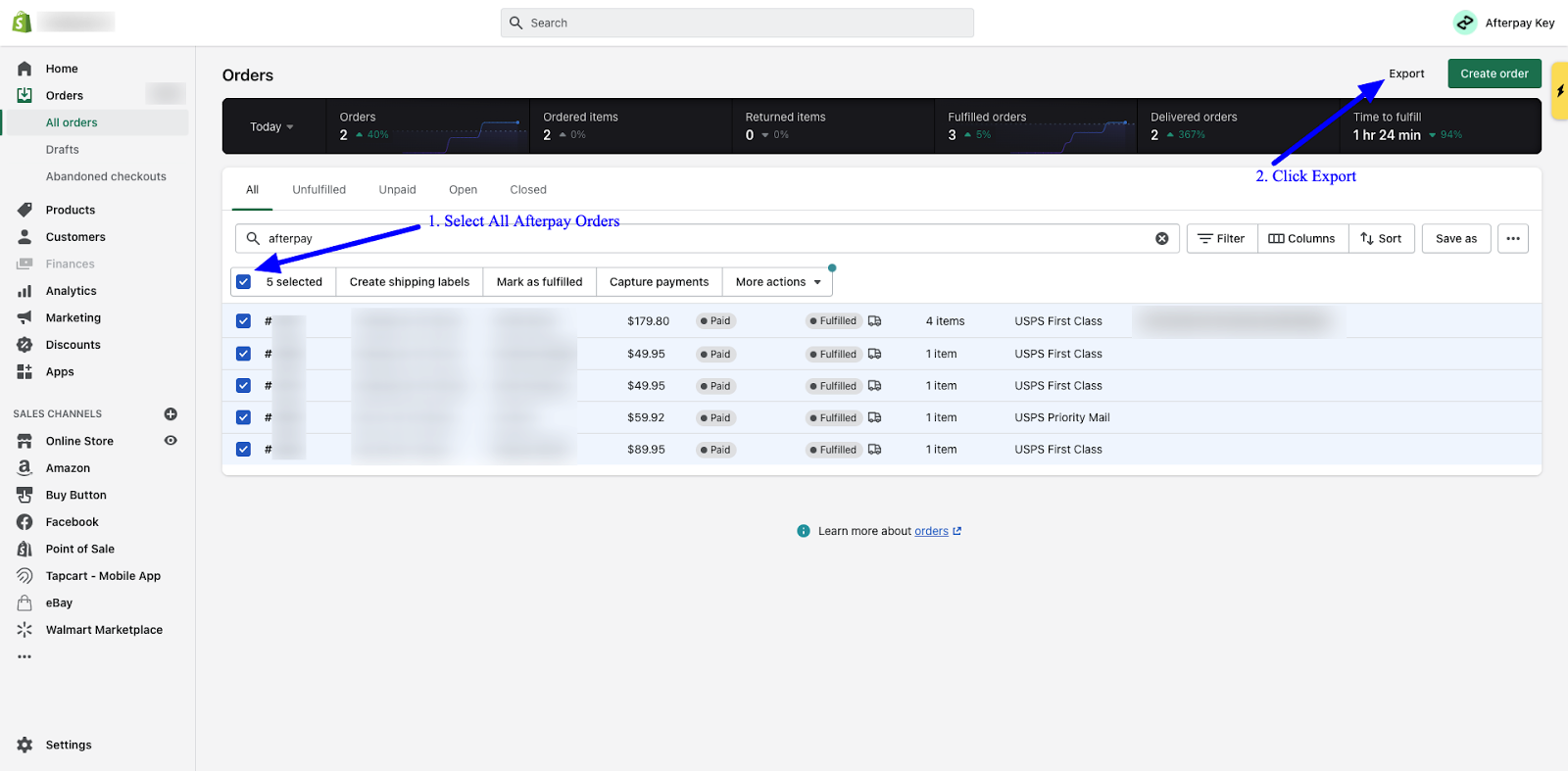Add a sales channel with plus icon
The height and width of the screenshot is (771, 1568).
pos(171,414)
